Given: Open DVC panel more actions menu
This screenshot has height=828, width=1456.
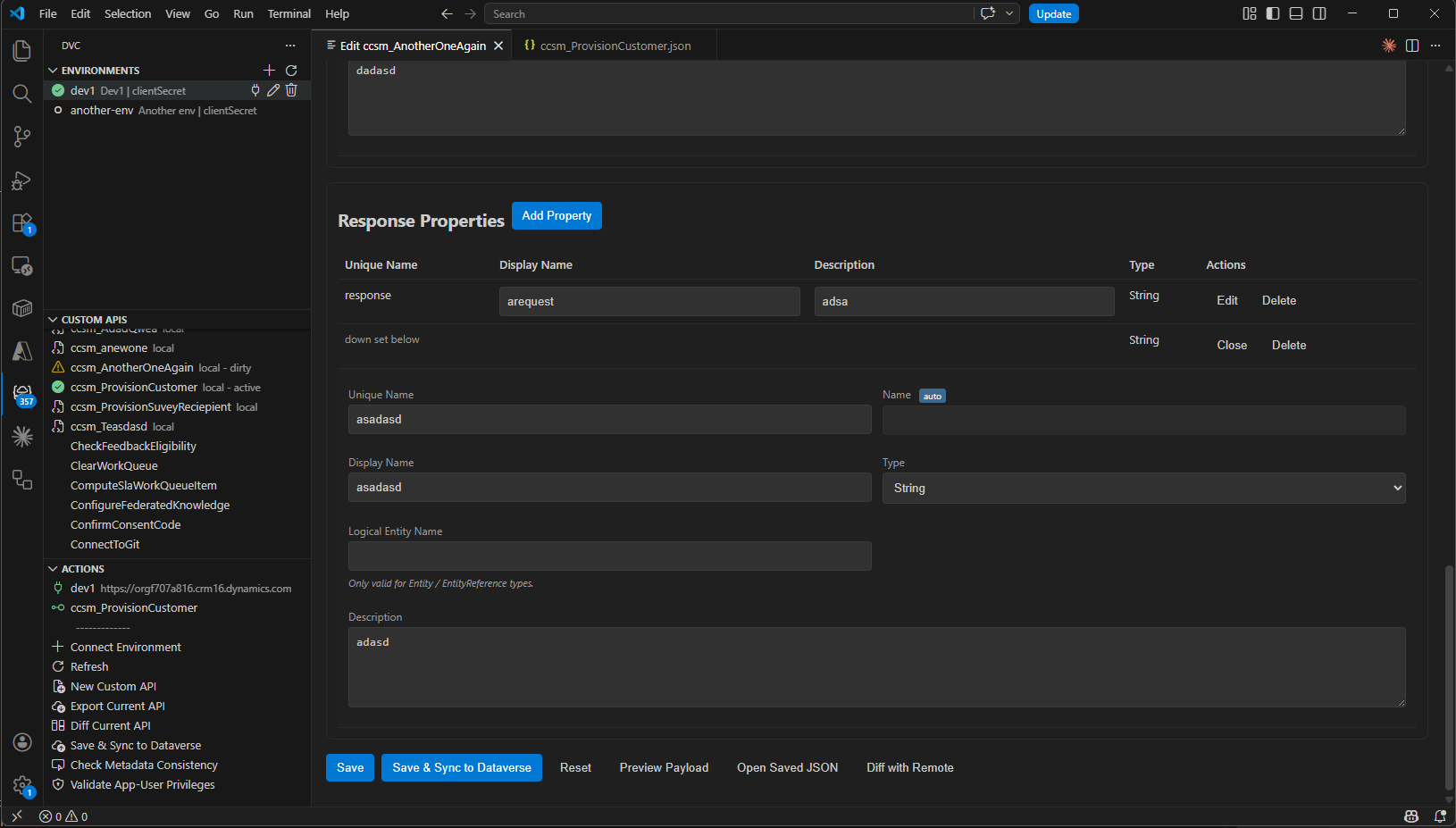Looking at the screenshot, I should tap(290, 46).
